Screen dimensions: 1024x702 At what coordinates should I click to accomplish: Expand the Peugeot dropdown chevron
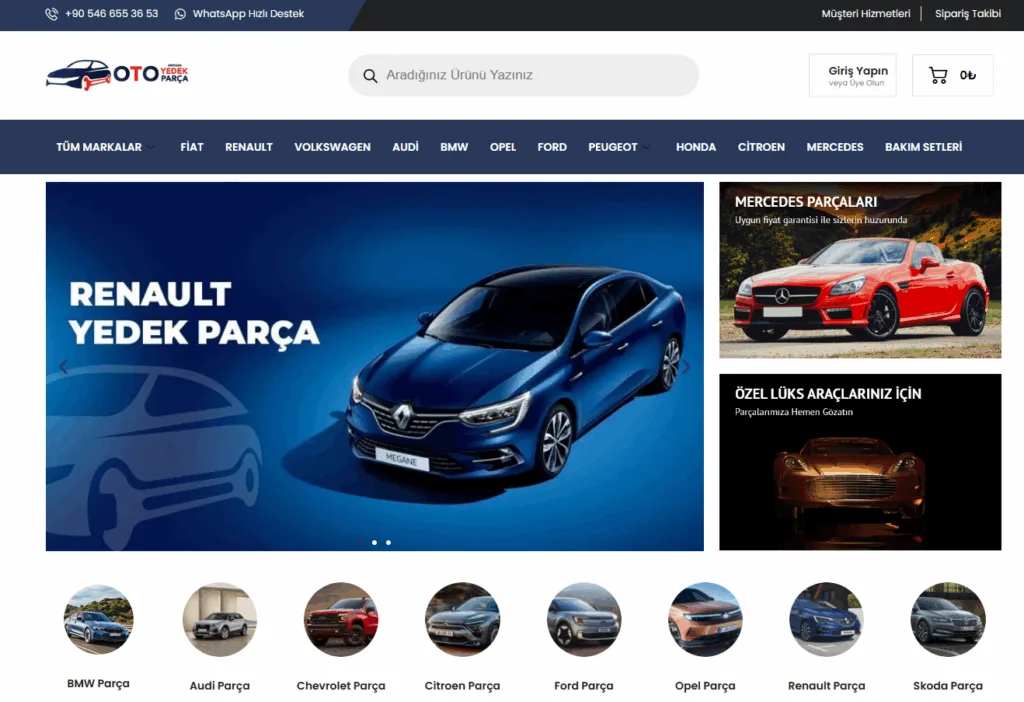pyautogui.click(x=647, y=148)
